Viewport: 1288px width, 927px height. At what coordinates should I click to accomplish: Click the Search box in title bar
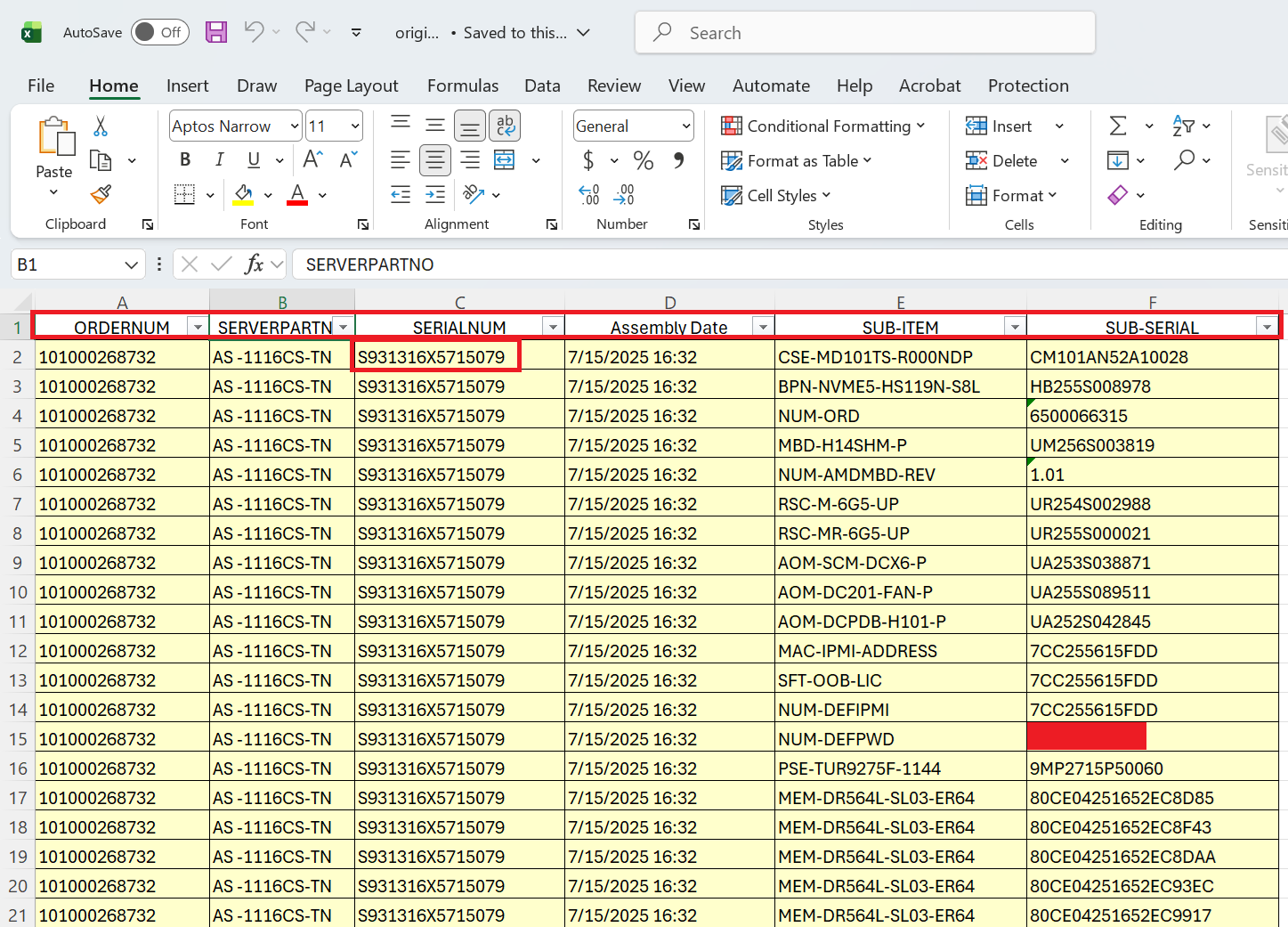coord(863,33)
